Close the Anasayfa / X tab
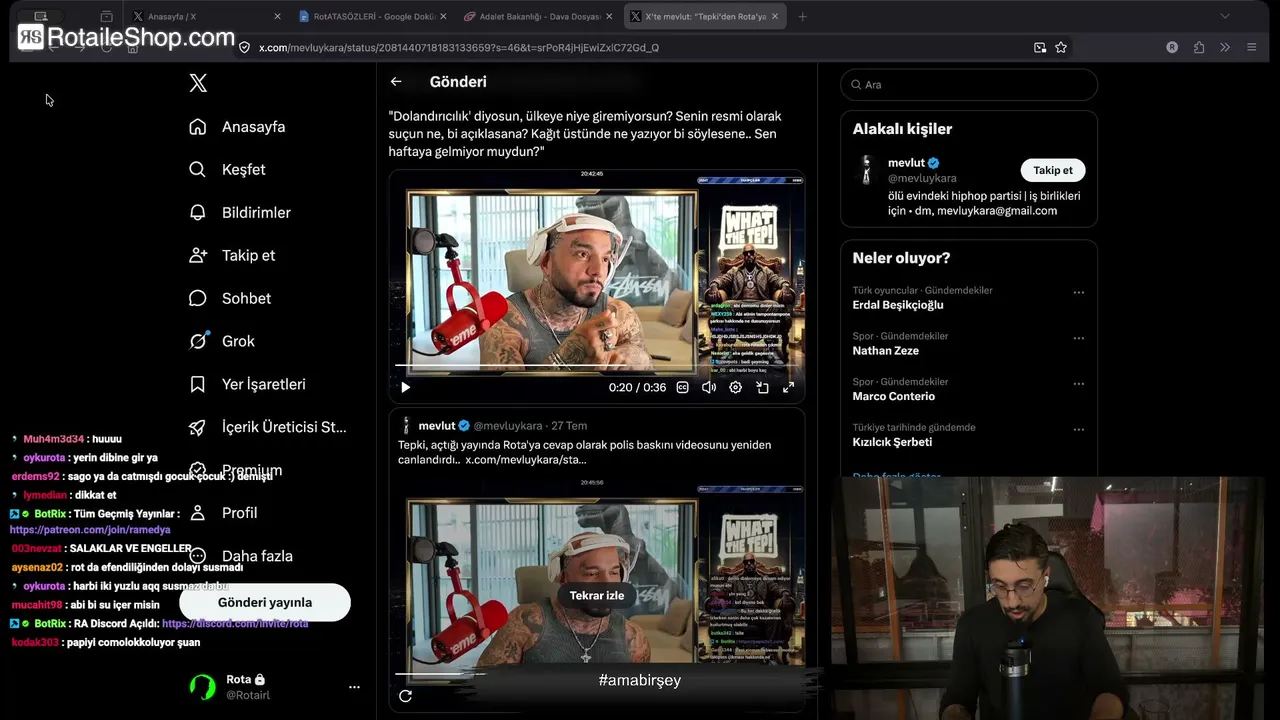1280x720 pixels. pyautogui.click(x=277, y=17)
